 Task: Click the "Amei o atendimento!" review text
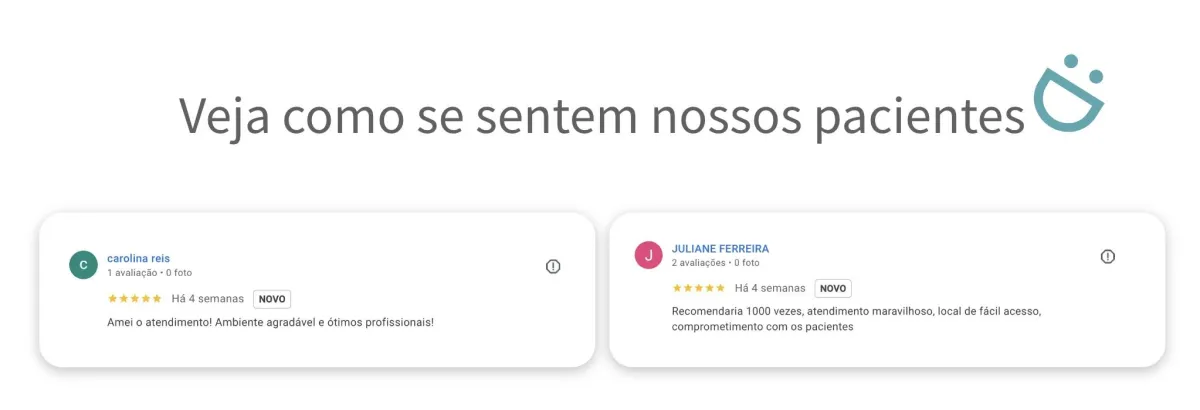270,322
